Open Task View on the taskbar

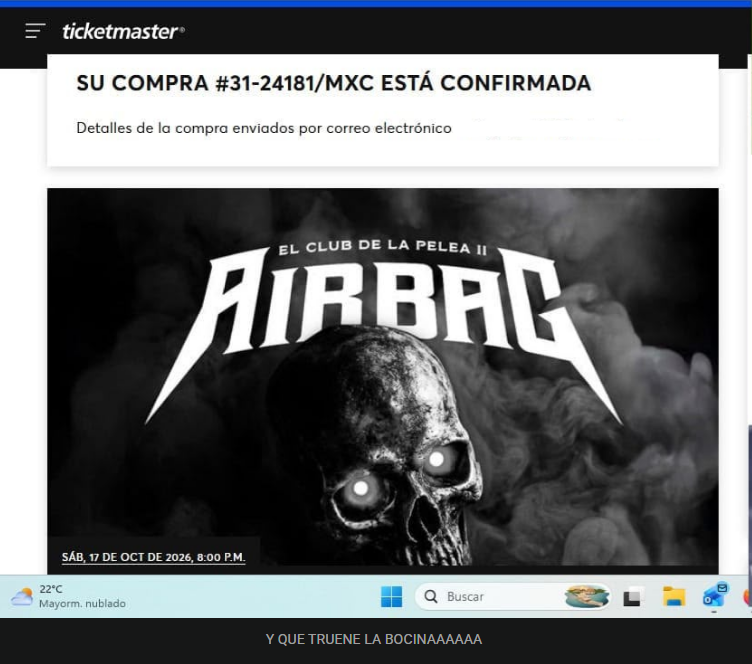point(632,597)
